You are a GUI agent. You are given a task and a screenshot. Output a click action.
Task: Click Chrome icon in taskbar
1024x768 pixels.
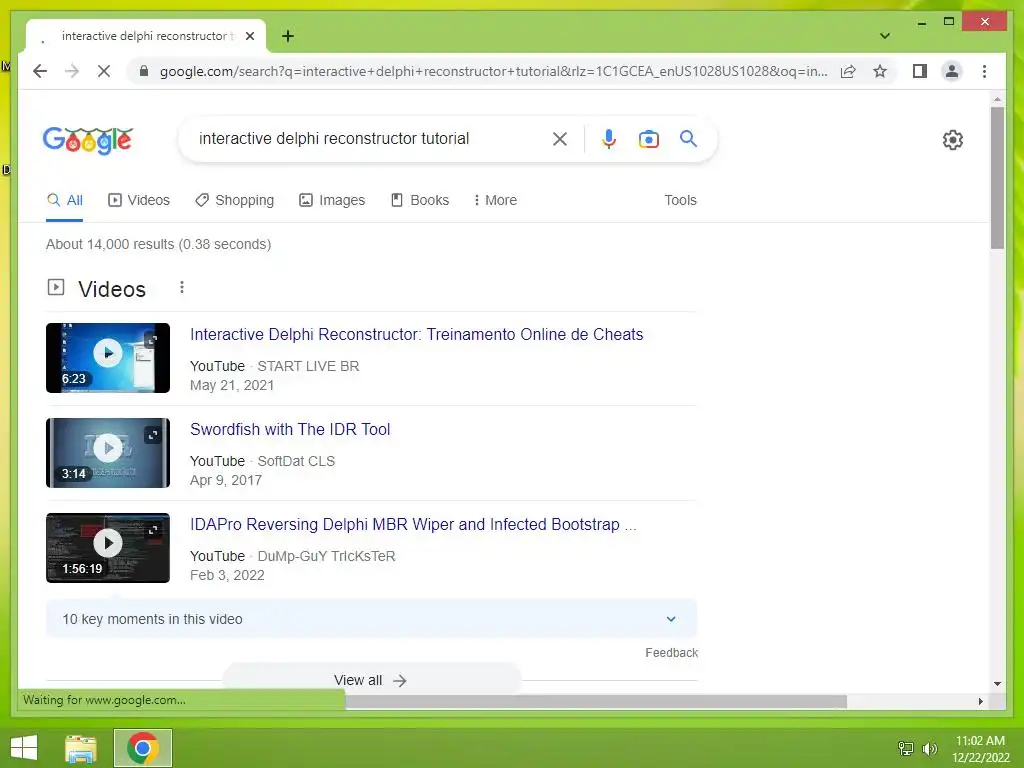pyautogui.click(x=143, y=748)
